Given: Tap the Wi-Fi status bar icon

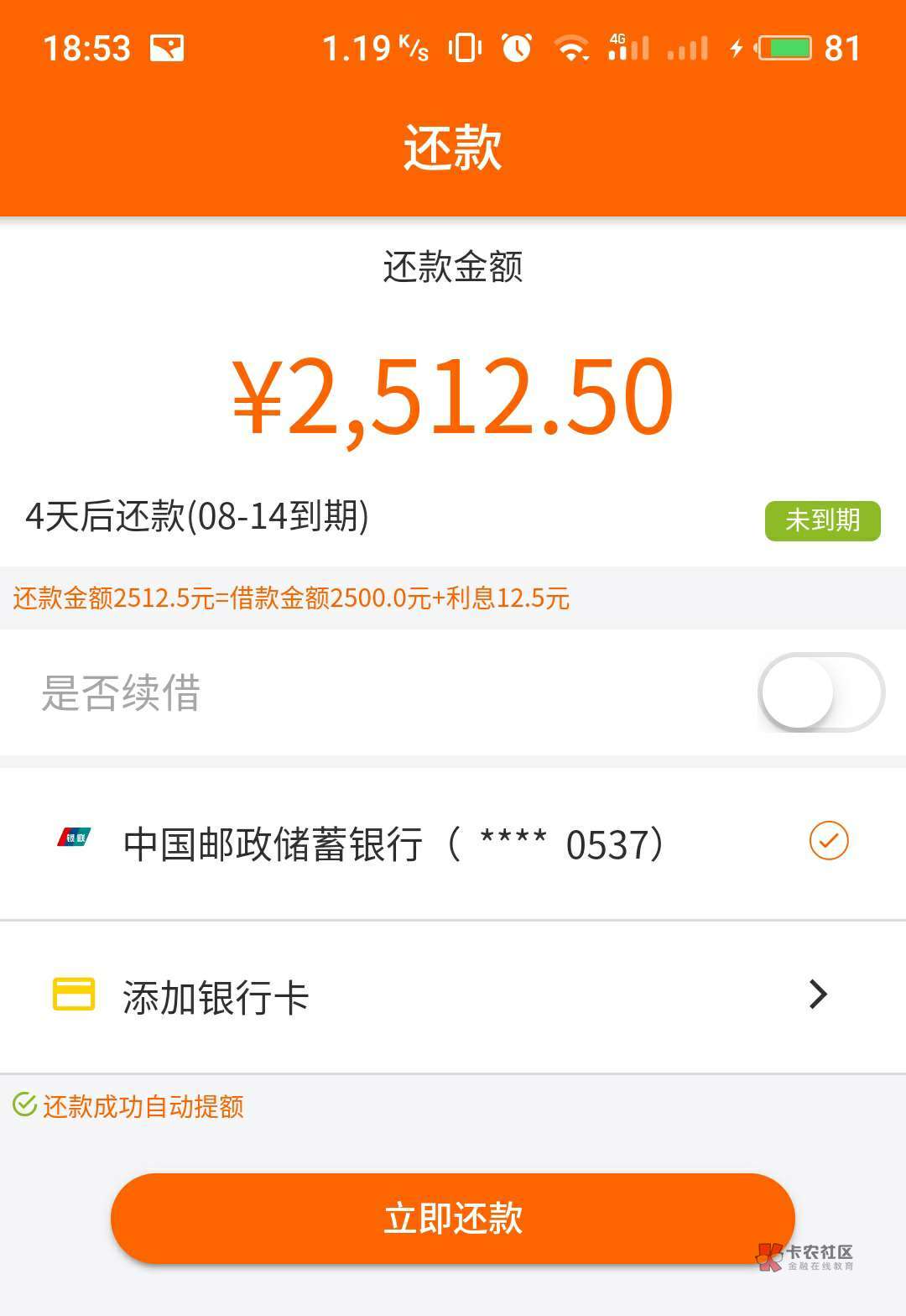Looking at the screenshot, I should (572, 48).
